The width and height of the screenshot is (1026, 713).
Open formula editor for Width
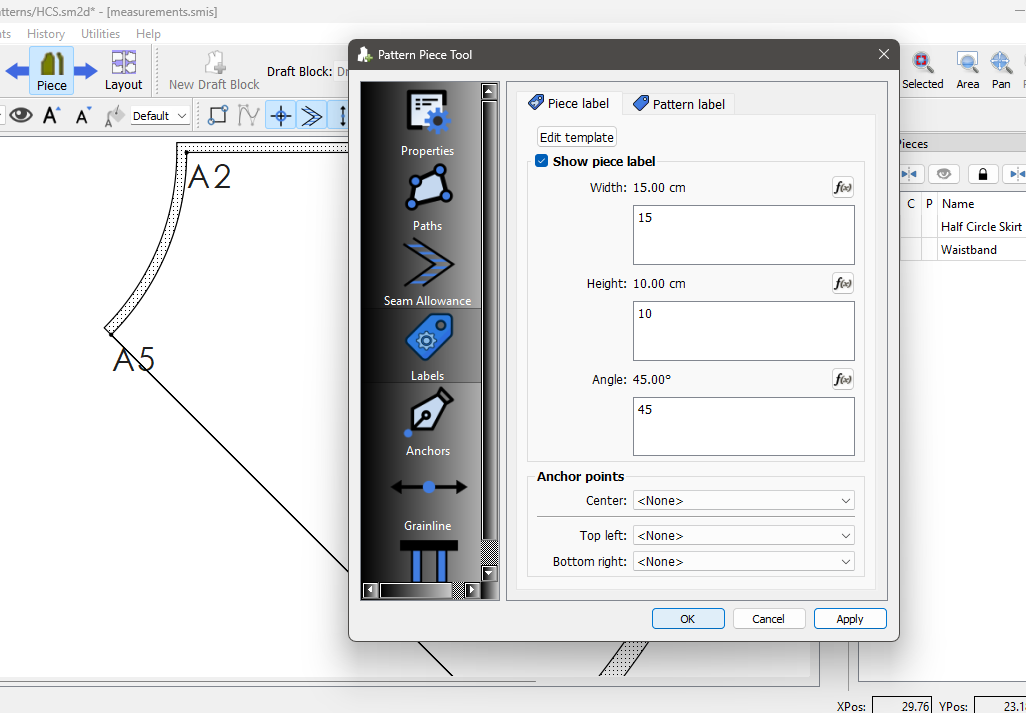pos(843,188)
